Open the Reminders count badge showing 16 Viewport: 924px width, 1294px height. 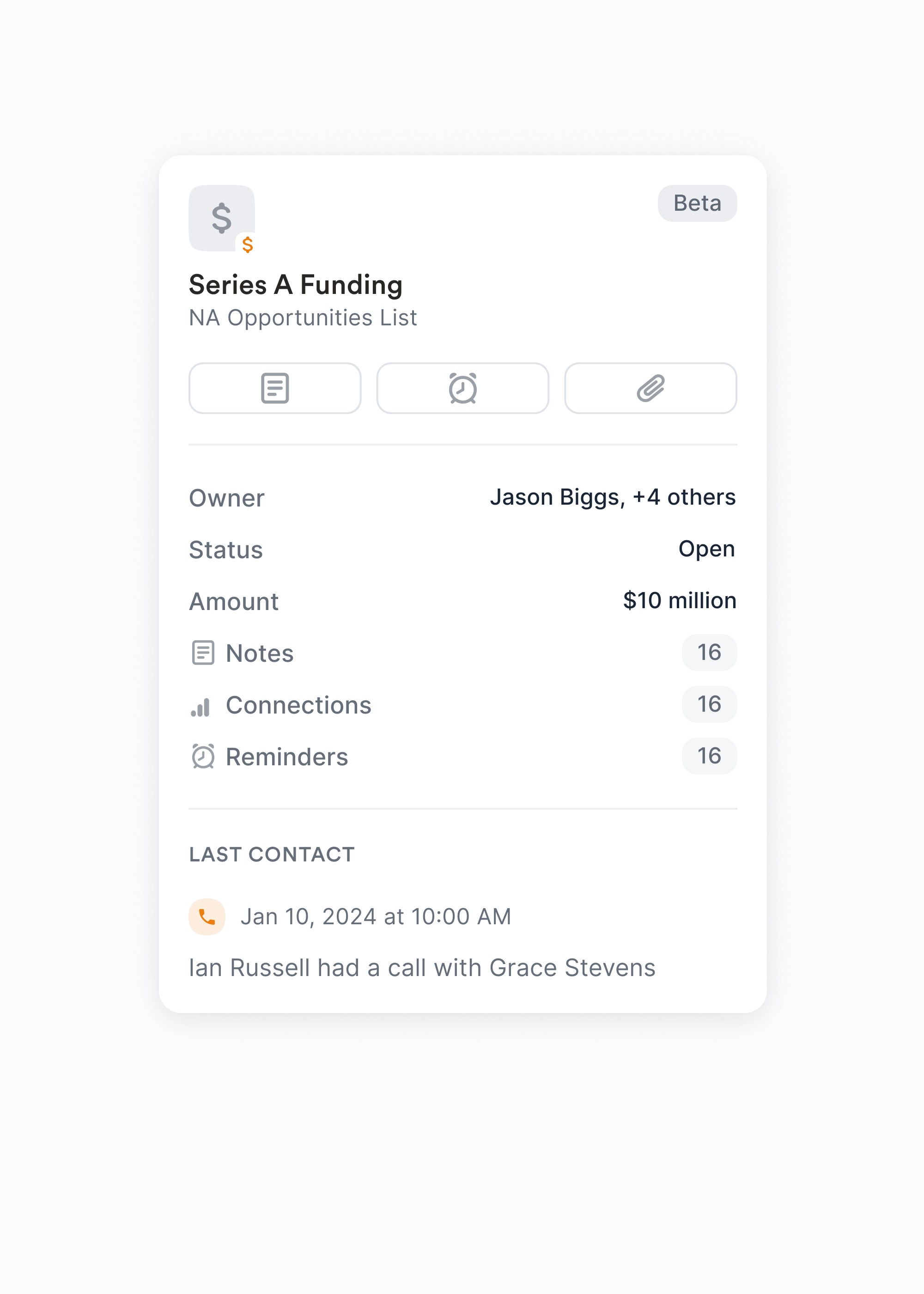[x=710, y=756]
